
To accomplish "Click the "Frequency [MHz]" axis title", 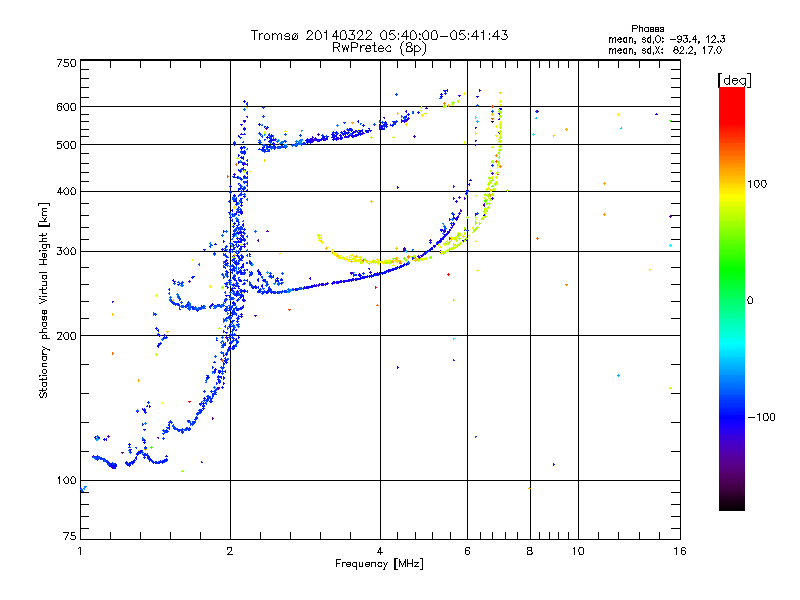I will tap(379, 564).
